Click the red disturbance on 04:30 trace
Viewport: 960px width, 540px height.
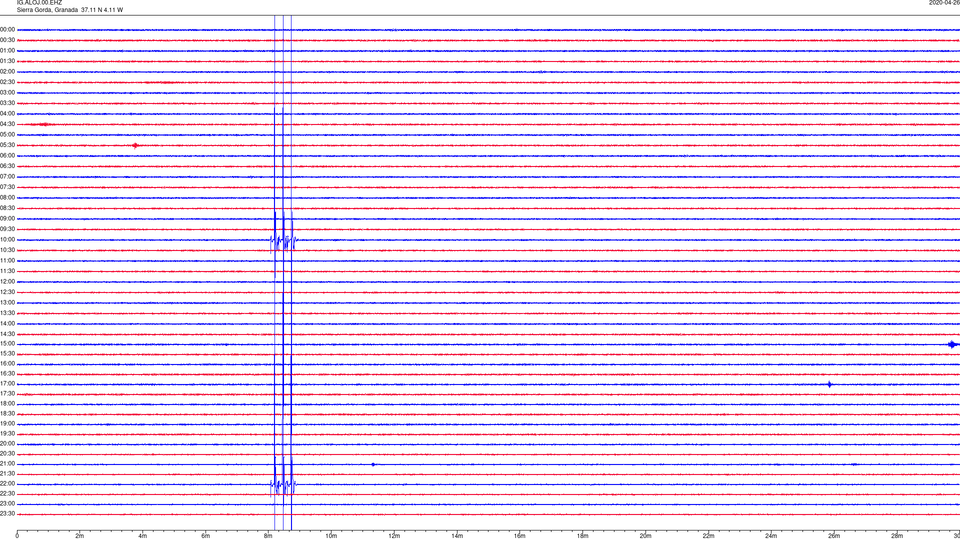tap(43, 124)
